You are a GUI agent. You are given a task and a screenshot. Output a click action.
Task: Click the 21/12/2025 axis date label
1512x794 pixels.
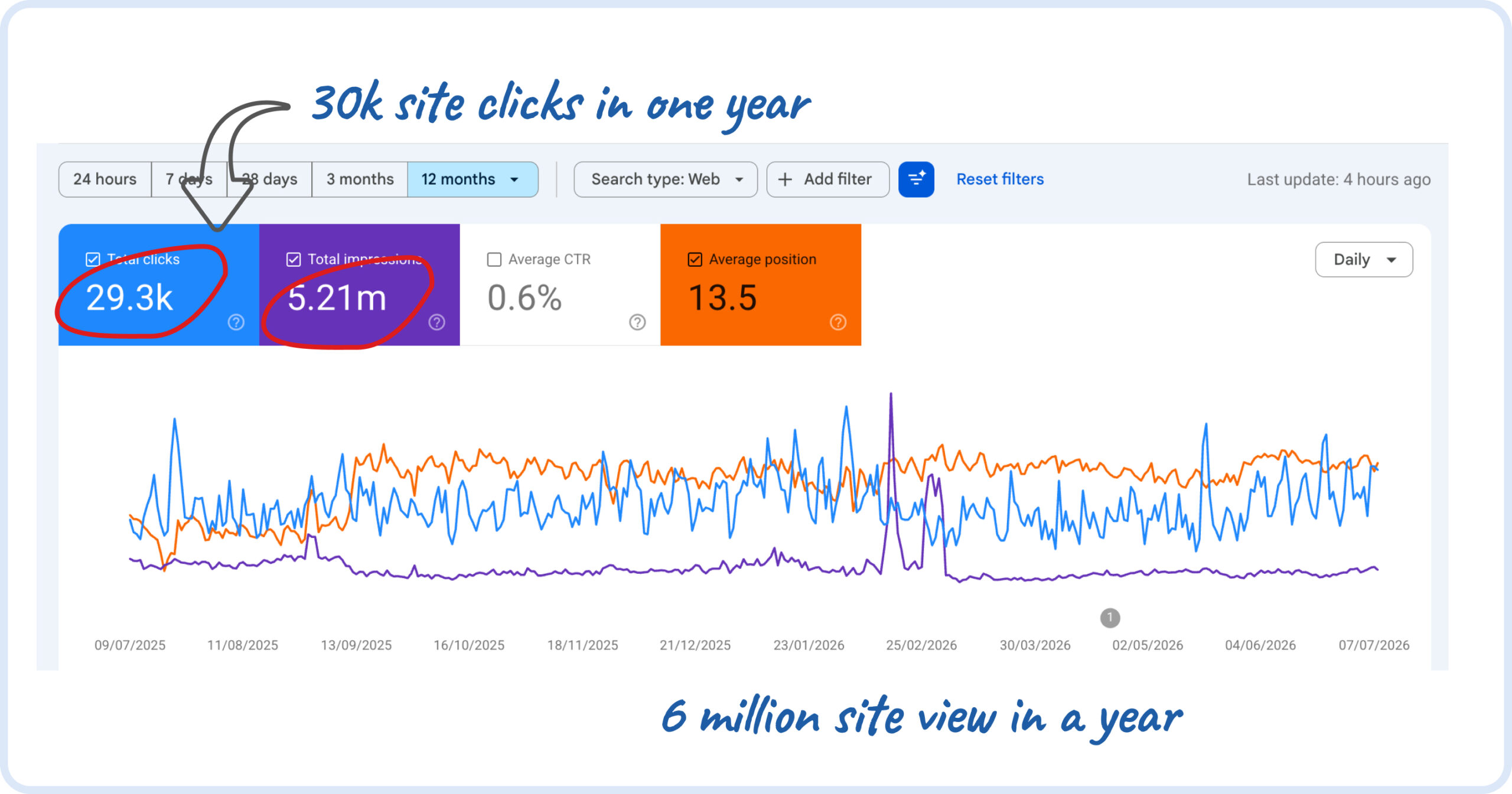[x=695, y=645]
